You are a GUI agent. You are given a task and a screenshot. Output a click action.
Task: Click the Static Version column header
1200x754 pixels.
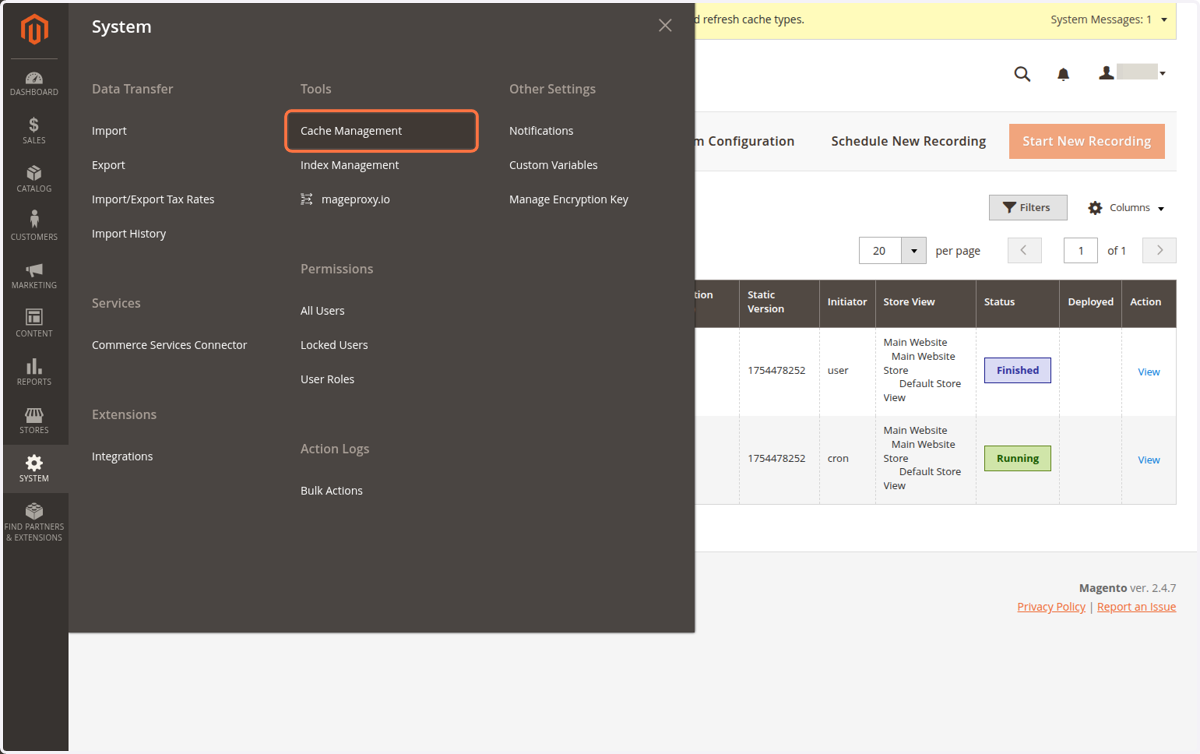pyautogui.click(x=779, y=302)
